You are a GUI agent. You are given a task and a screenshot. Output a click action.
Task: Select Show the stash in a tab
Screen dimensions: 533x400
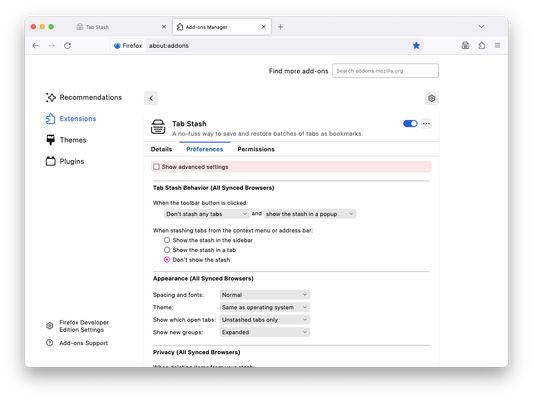tap(167, 250)
